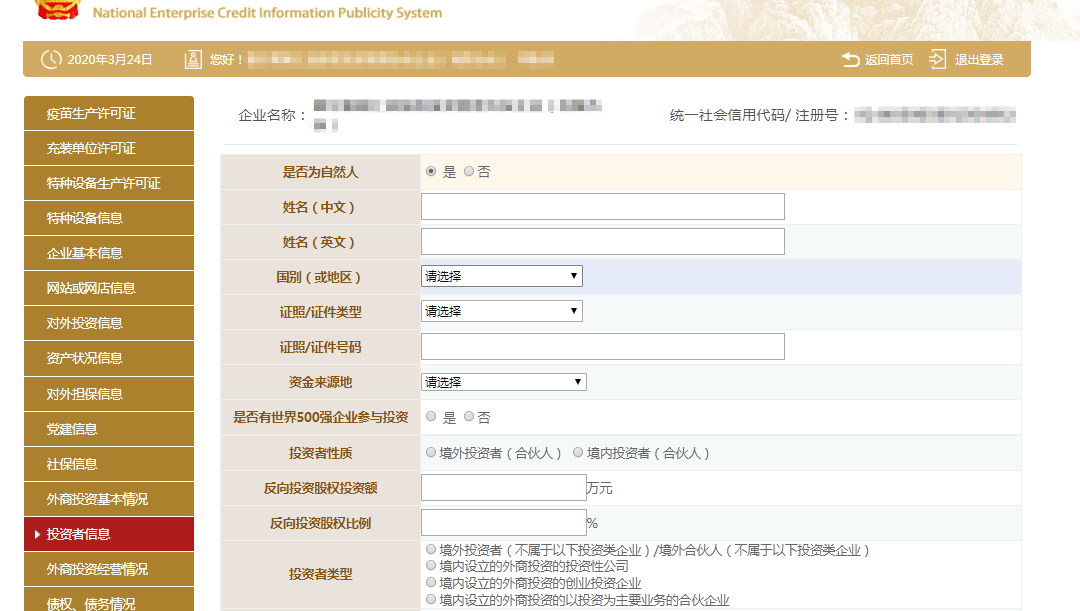Click the 退出登录 link
Screen dimensions: 1080x611
979,60
